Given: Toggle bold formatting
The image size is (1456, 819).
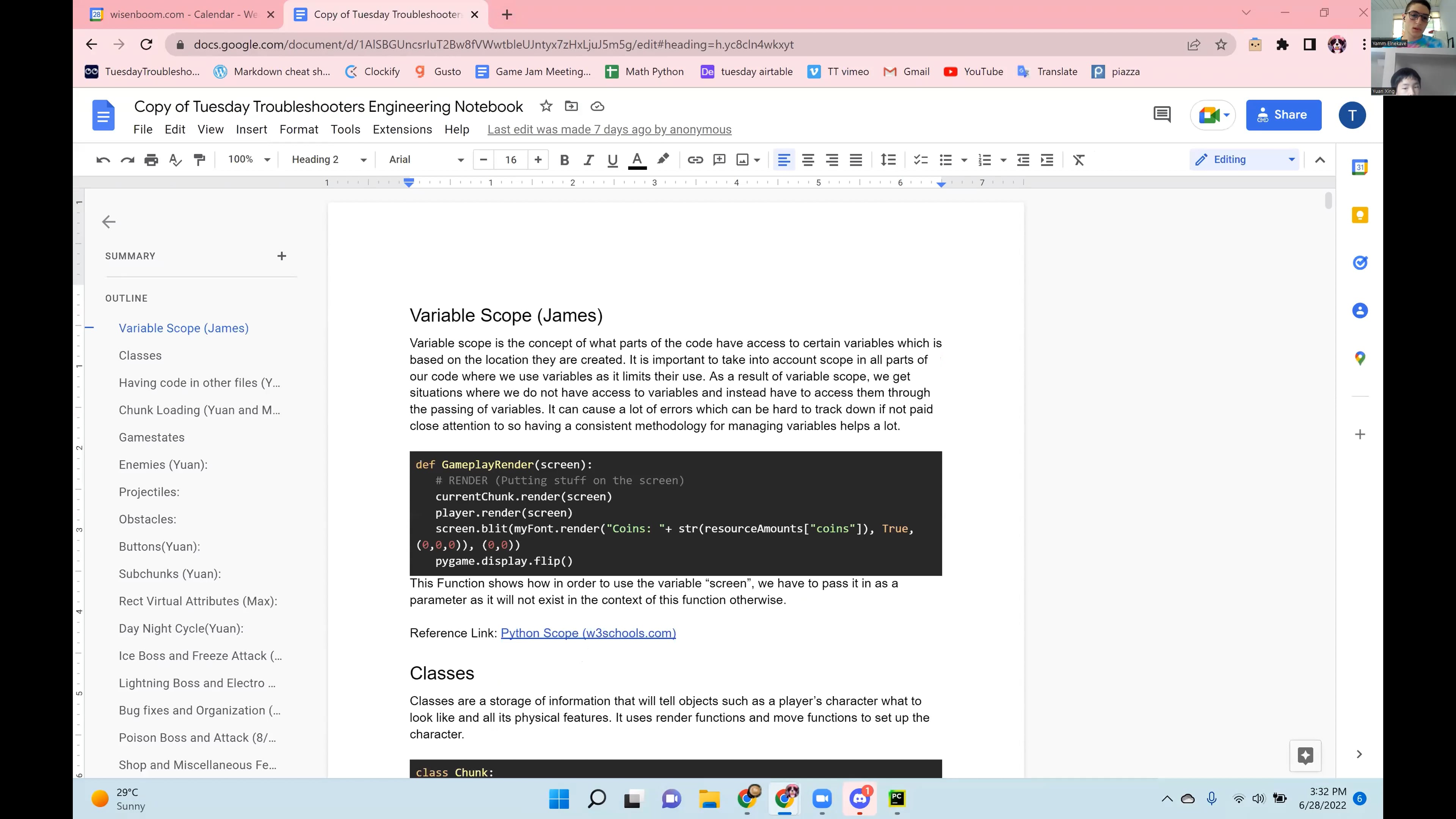Looking at the screenshot, I should coord(564,159).
